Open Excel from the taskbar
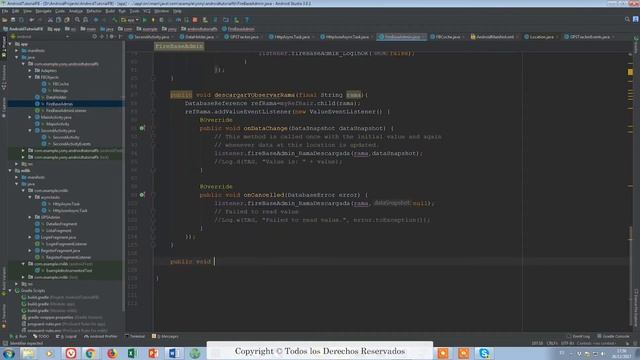 (132, 353)
